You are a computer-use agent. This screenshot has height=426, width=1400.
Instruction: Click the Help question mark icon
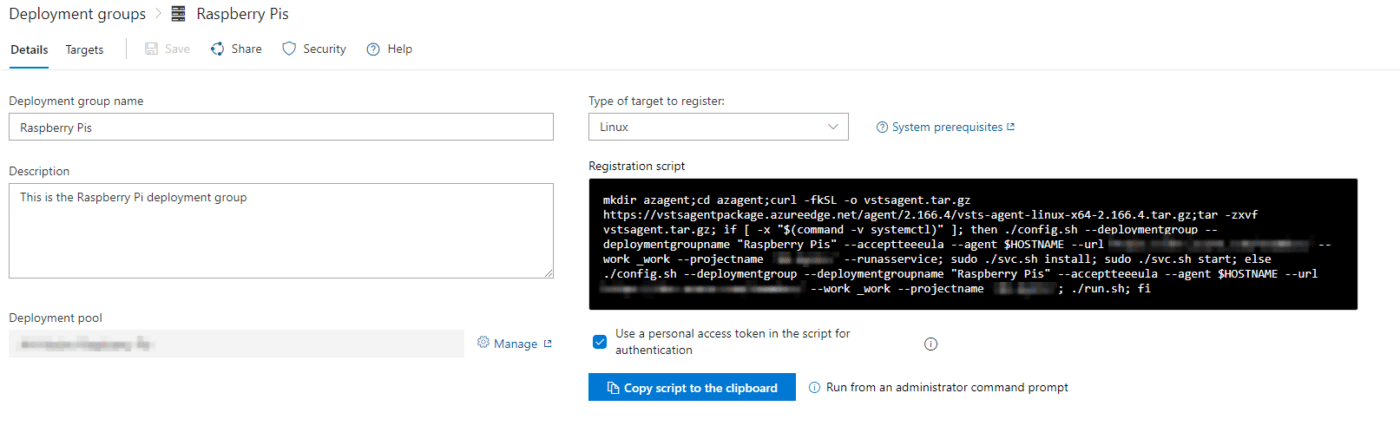pos(373,49)
